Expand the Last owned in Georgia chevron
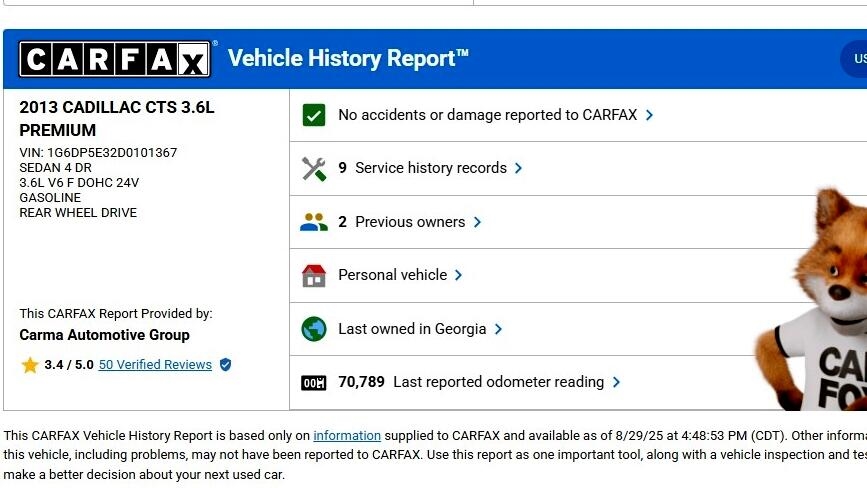The width and height of the screenshot is (867, 488). [x=499, y=329]
